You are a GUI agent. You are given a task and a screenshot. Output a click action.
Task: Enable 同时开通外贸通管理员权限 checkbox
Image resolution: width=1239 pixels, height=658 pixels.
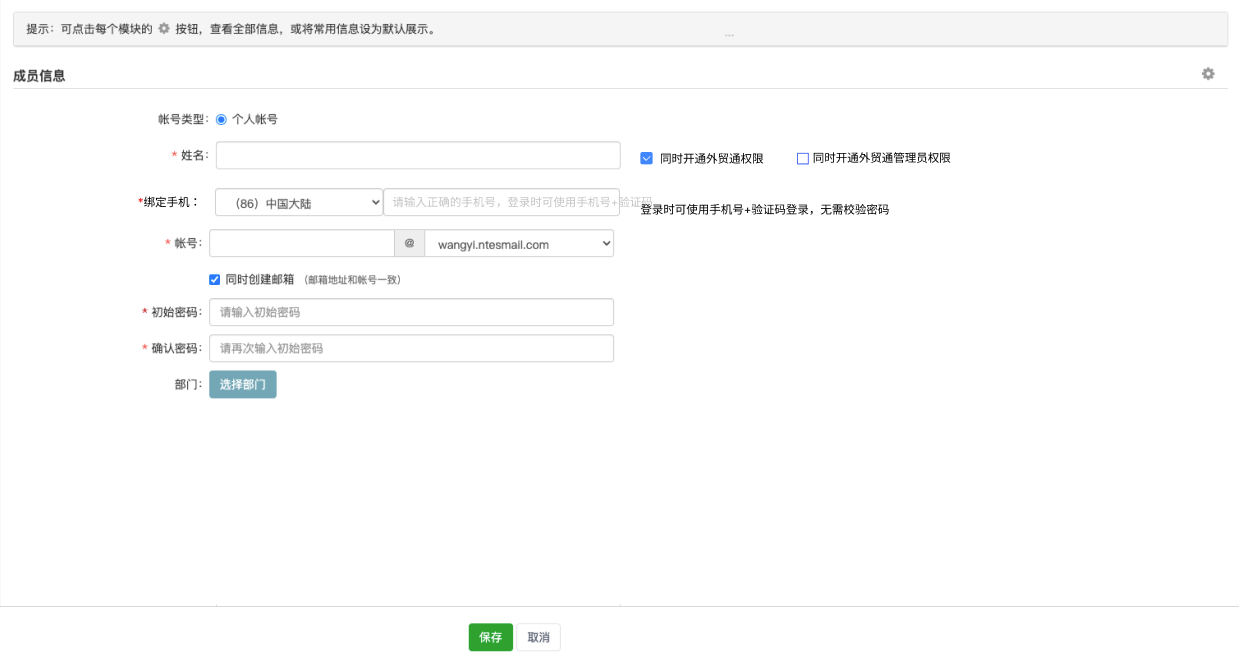click(802, 158)
